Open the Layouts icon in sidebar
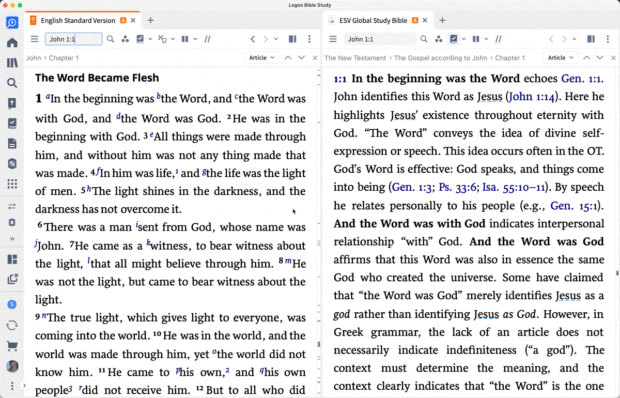The image size is (620, 398). [12, 259]
